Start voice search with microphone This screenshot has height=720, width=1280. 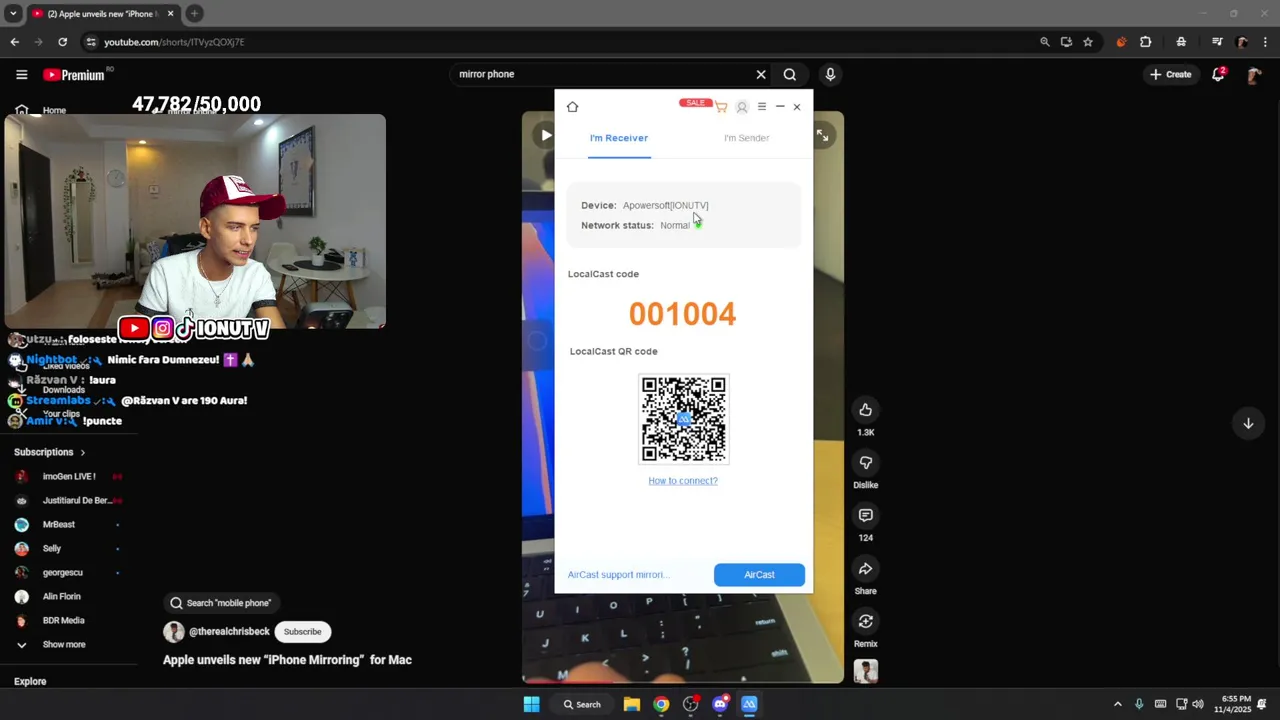click(829, 74)
